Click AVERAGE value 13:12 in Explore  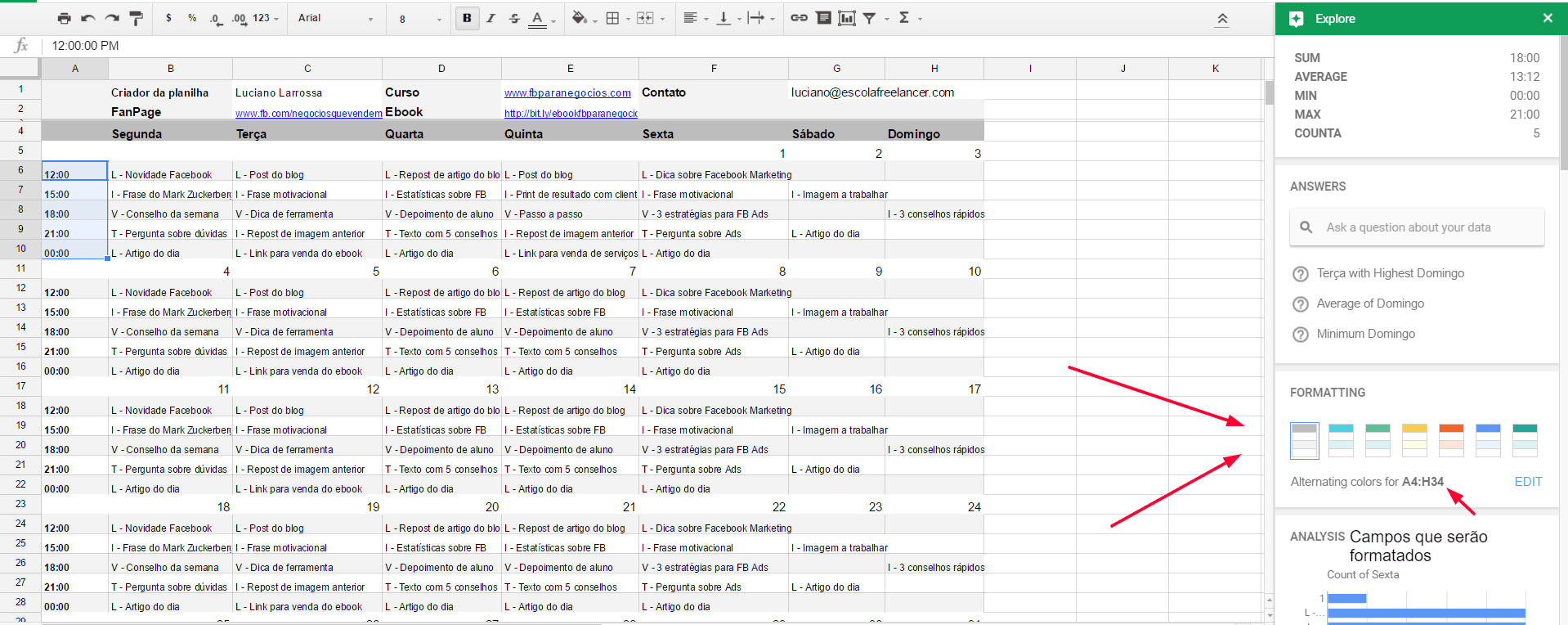click(1524, 77)
